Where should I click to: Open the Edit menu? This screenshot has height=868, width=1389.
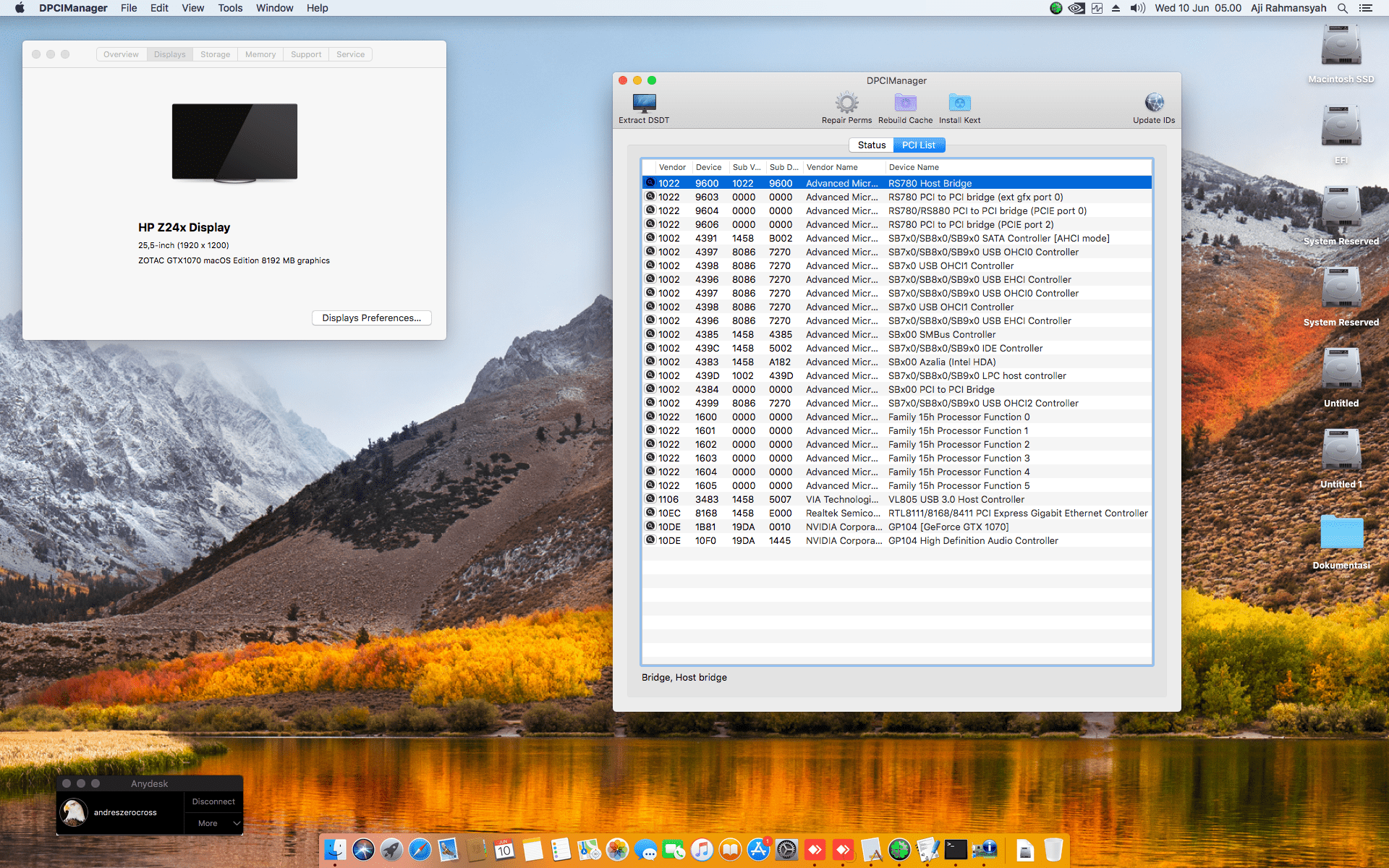159,8
